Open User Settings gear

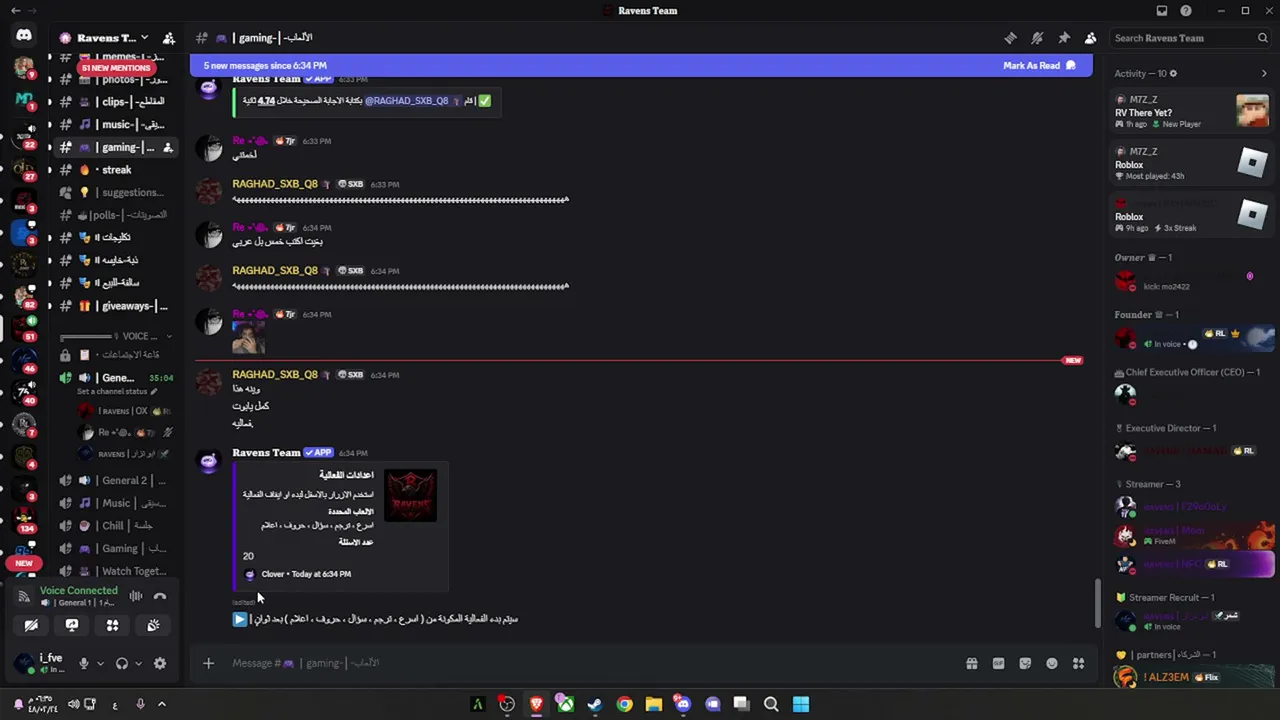(x=160, y=663)
